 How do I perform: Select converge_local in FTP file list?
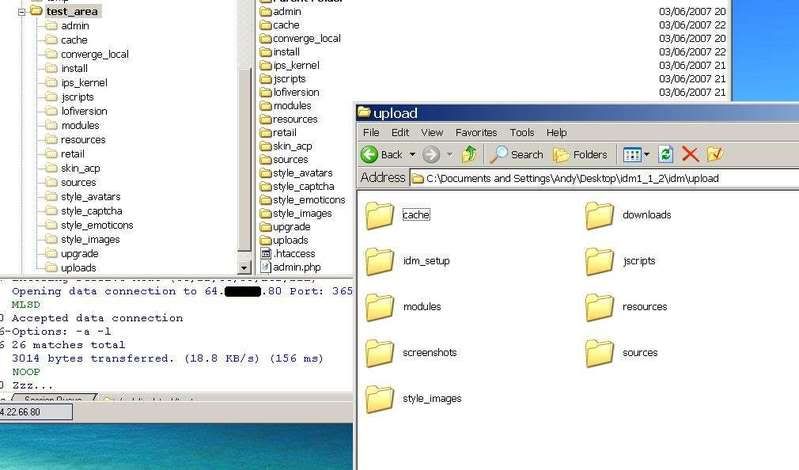[x=300, y=38]
